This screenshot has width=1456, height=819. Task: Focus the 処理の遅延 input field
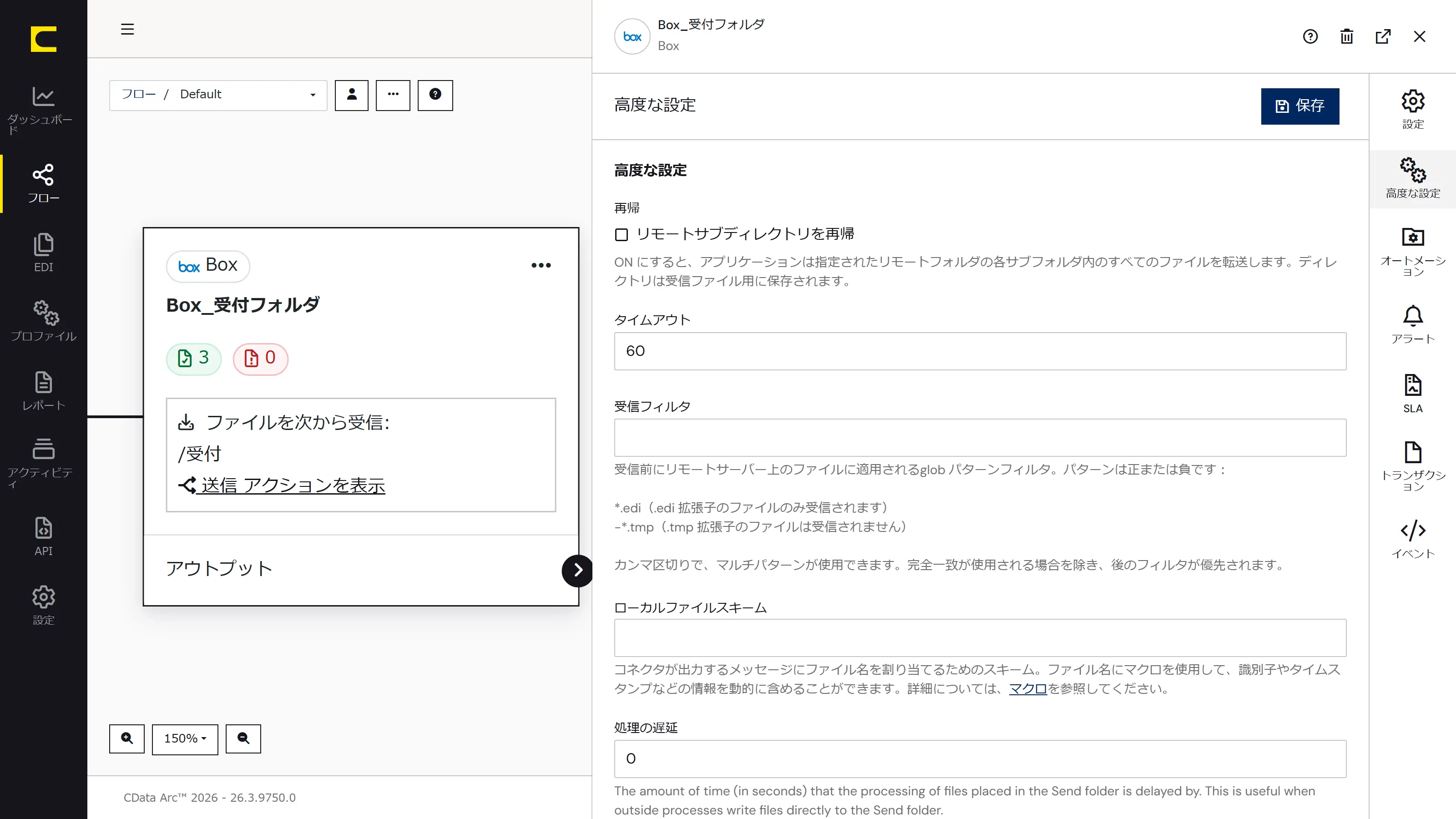(980, 758)
